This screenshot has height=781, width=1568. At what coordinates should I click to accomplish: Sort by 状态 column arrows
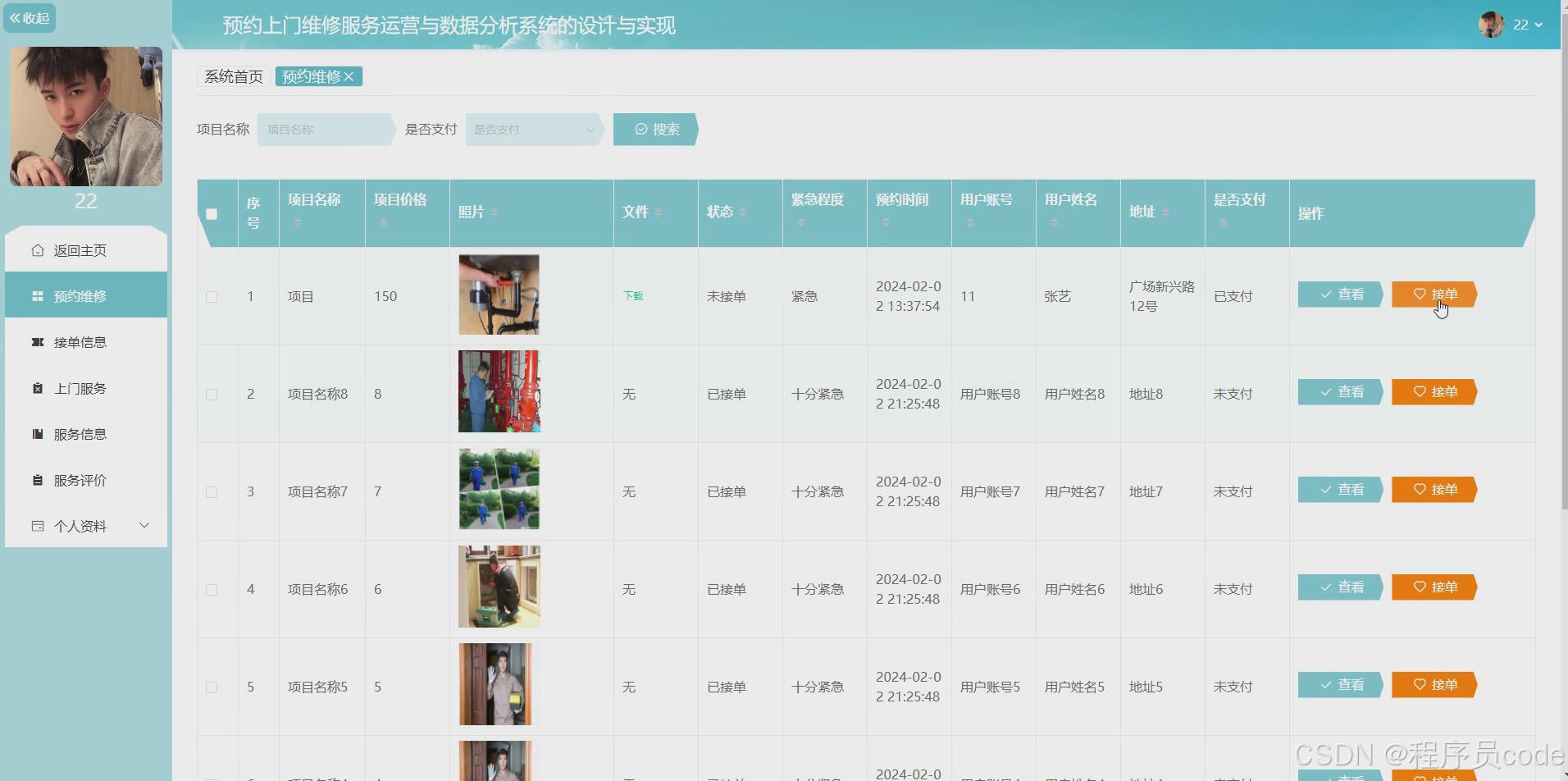click(743, 212)
